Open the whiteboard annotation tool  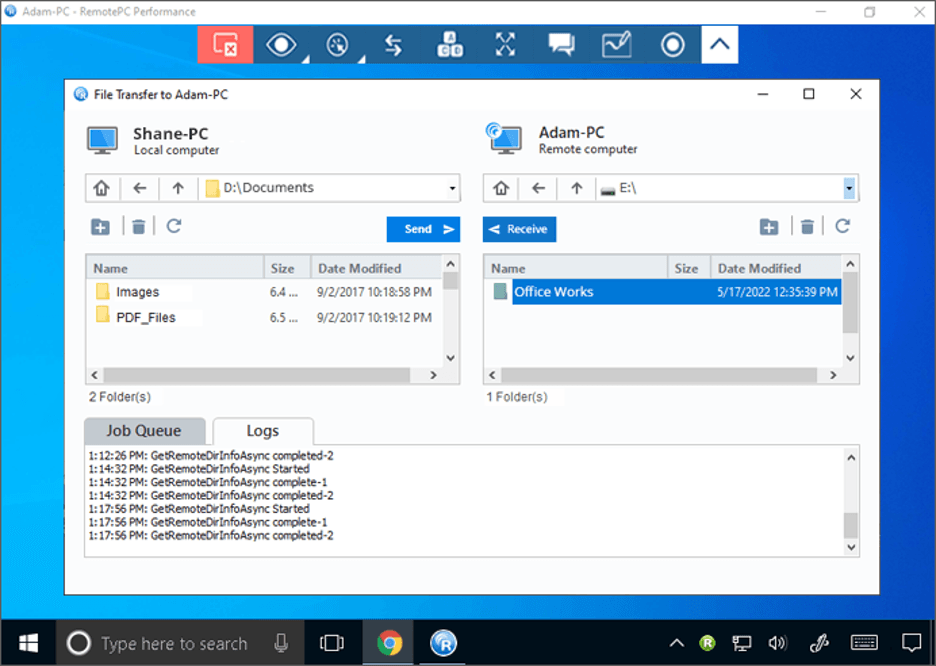(617, 44)
